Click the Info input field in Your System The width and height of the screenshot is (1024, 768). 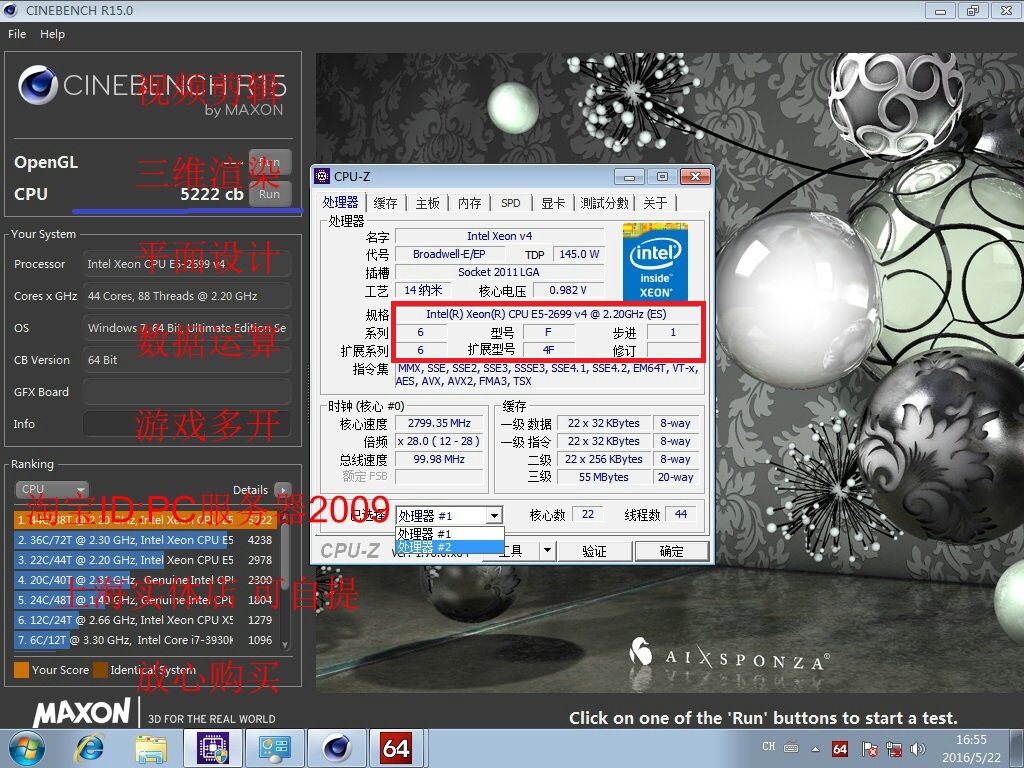pyautogui.click(x=187, y=424)
